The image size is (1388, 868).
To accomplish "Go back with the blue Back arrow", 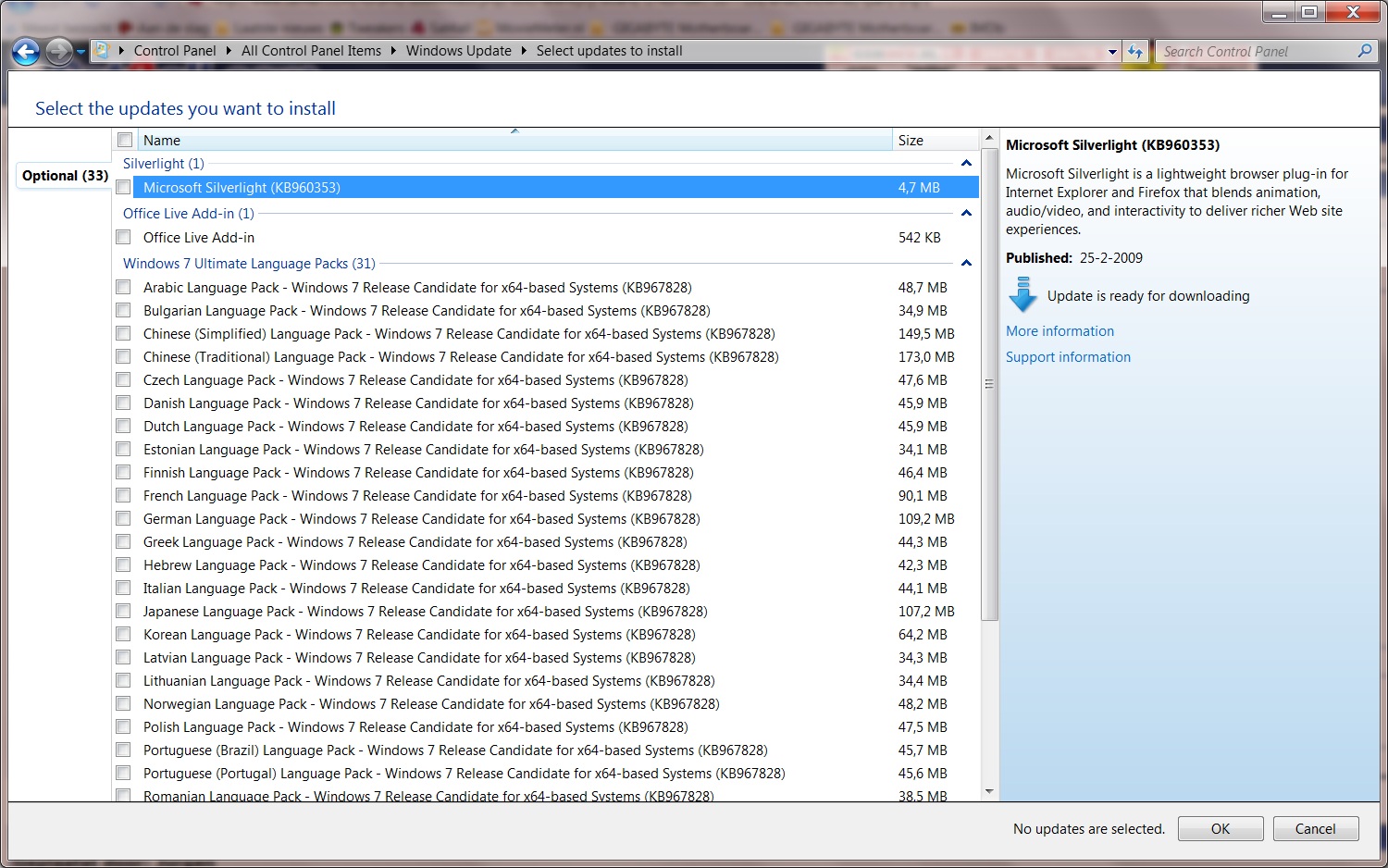I will [26, 52].
